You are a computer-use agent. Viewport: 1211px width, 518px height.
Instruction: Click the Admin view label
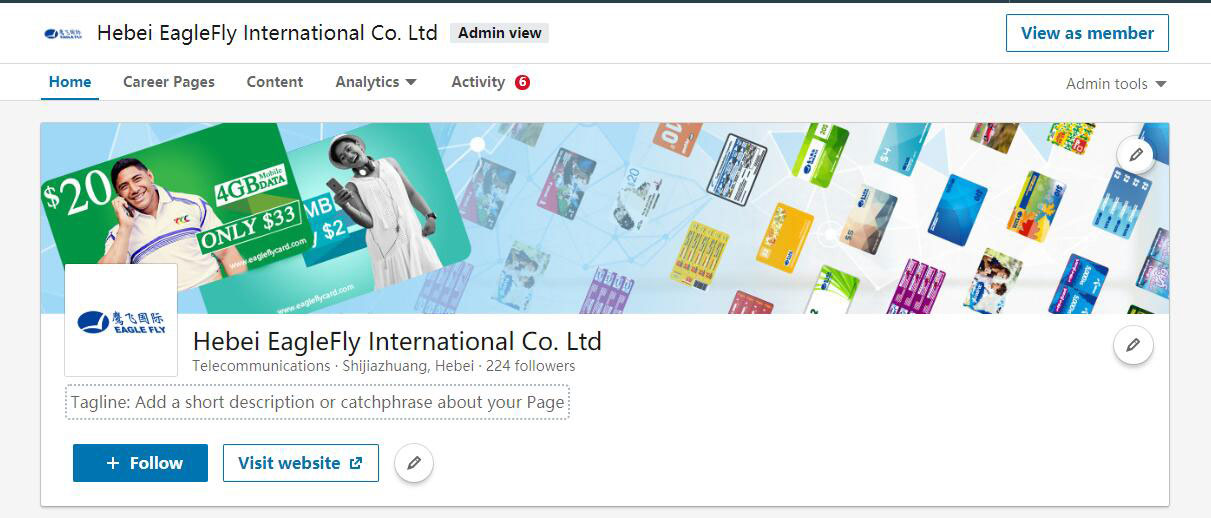(x=499, y=33)
